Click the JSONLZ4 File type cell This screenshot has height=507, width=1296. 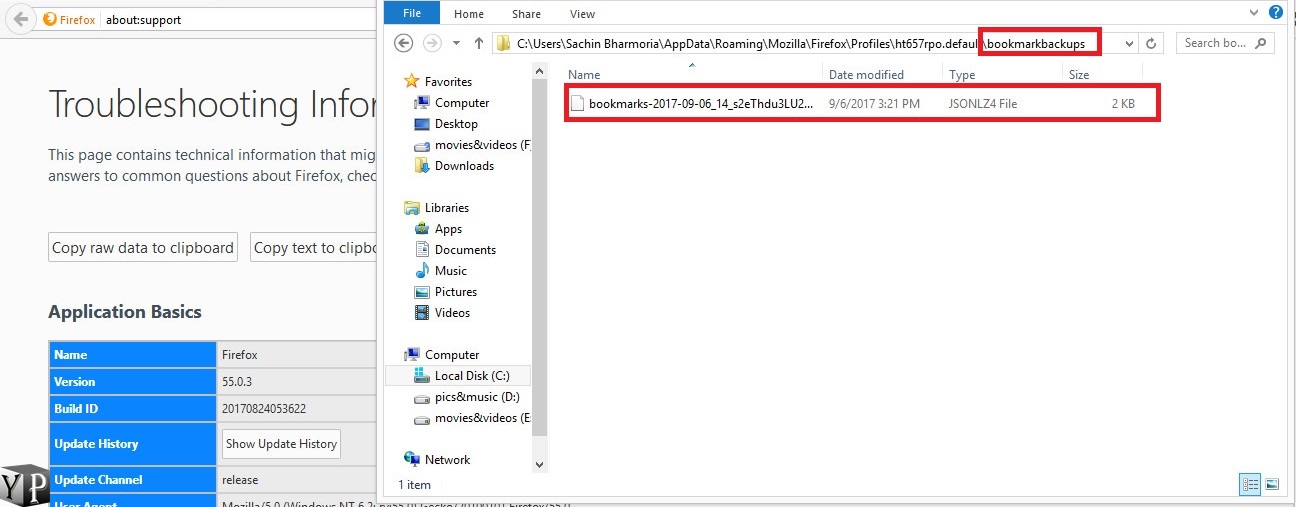click(x=983, y=103)
